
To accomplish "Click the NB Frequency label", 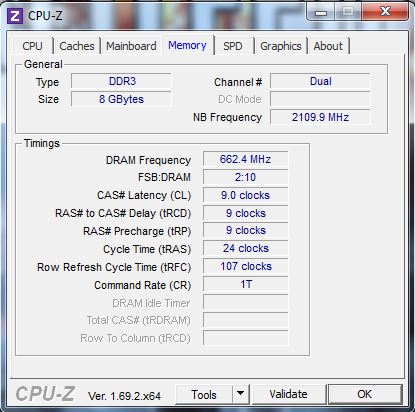I will pos(228,117).
